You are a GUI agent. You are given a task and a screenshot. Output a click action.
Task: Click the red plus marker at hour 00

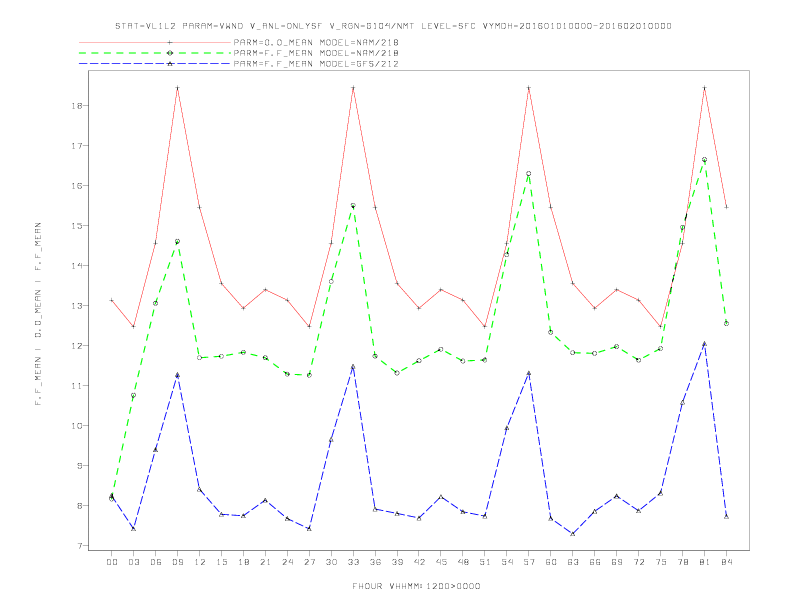coord(112,300)
